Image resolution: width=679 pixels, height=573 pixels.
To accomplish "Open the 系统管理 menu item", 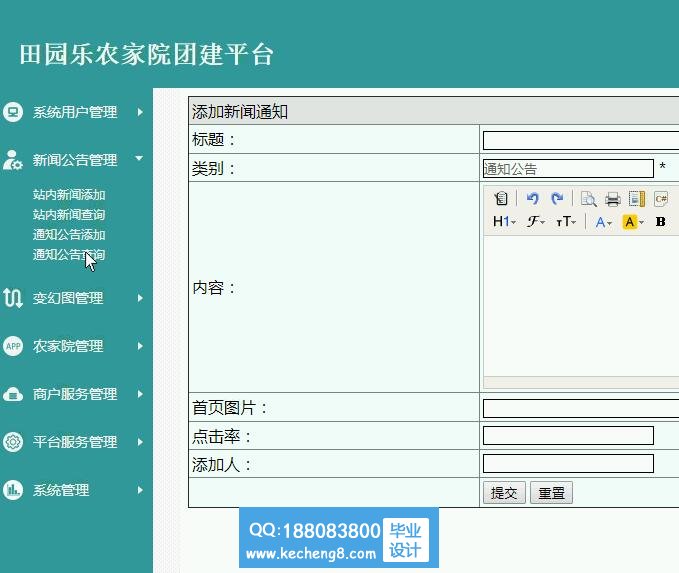I will tap(61, 490).
